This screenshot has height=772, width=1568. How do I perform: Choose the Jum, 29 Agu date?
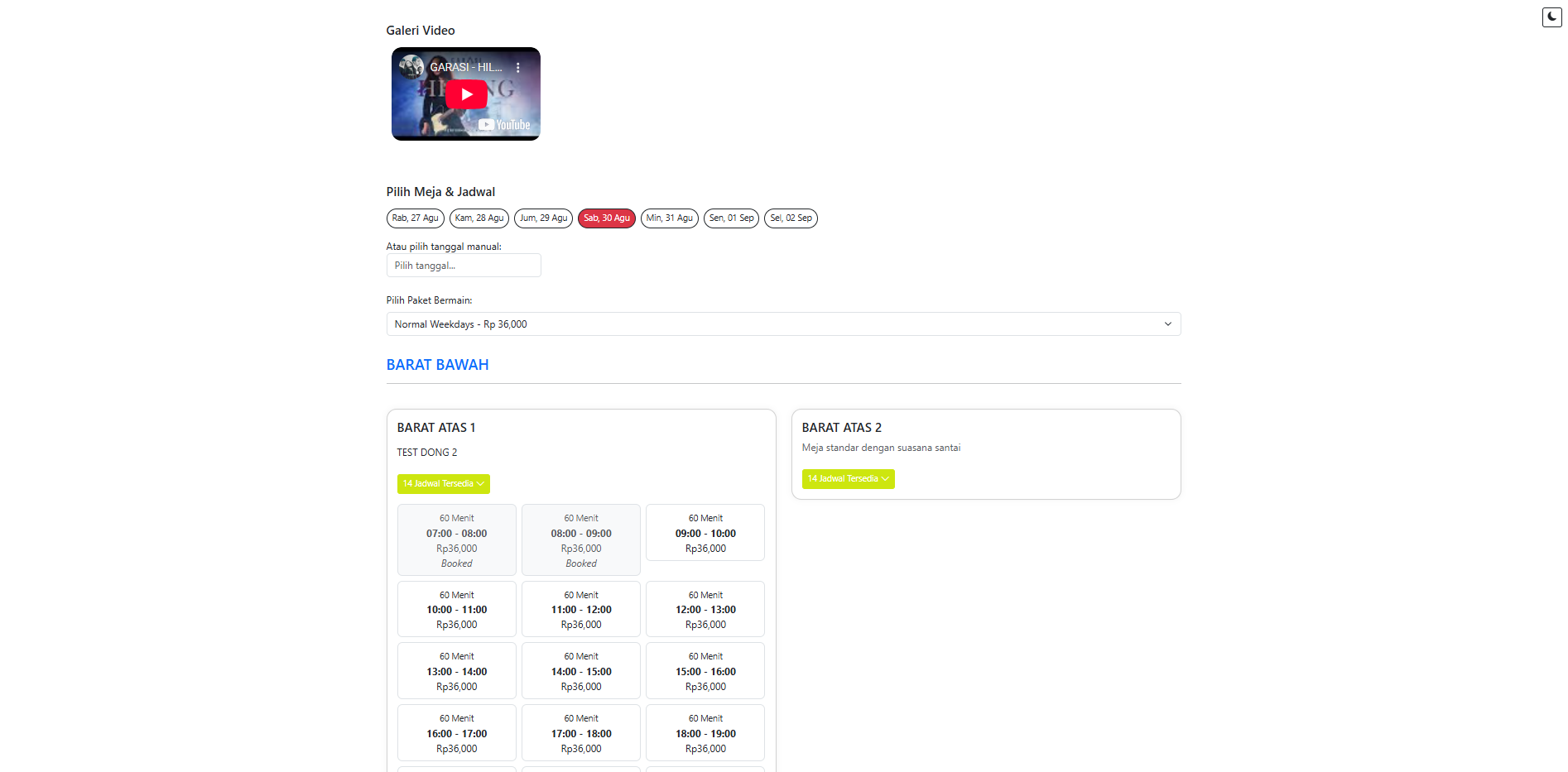(x=543, y=218)
